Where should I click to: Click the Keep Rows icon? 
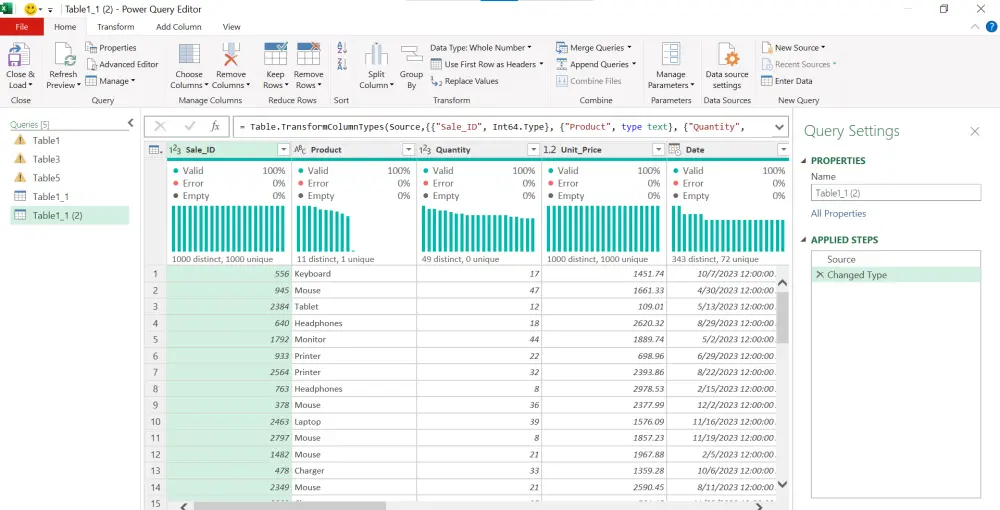coord(276,55)
